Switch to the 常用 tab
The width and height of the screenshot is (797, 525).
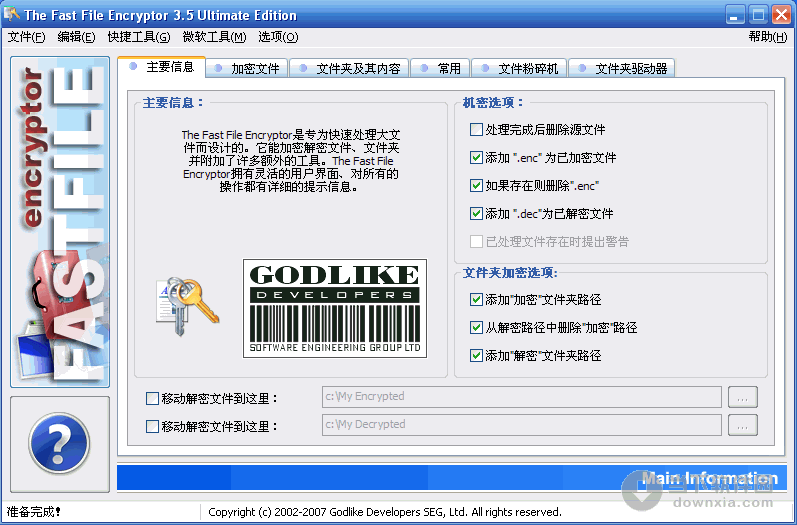pyautogui.click(x=440, y=68)
